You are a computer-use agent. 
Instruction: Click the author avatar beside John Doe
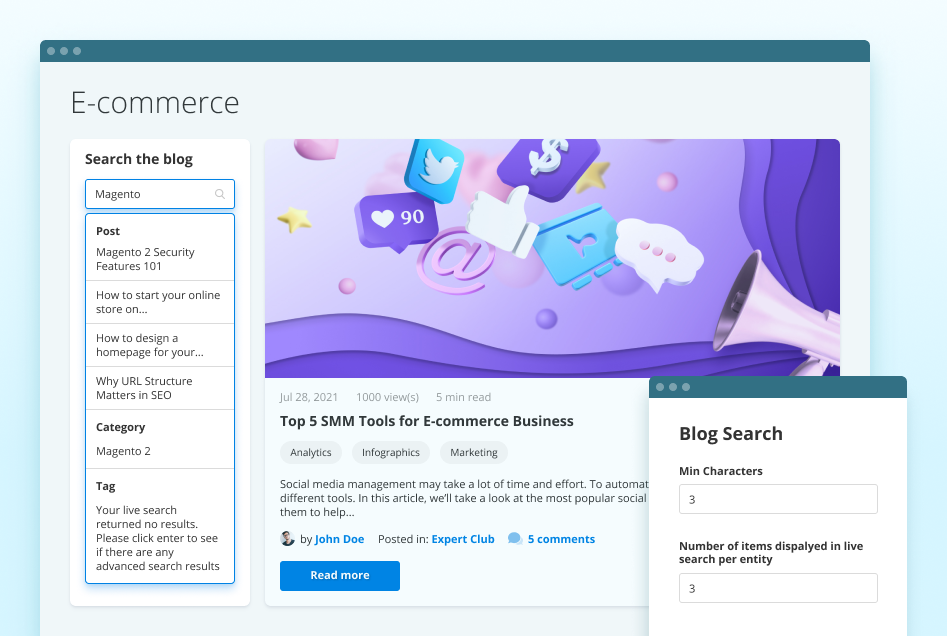tap(288, 539)
